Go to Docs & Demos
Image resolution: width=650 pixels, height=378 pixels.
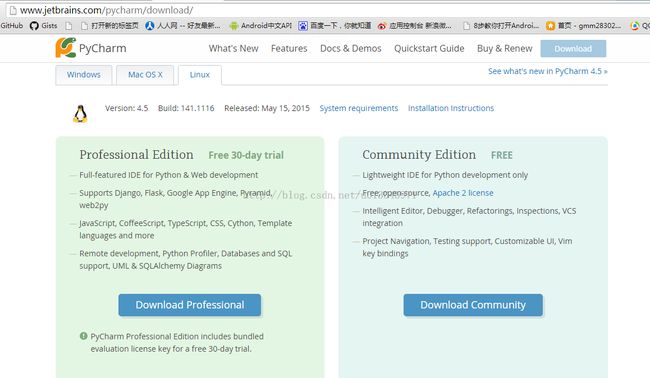pos(351,48)
